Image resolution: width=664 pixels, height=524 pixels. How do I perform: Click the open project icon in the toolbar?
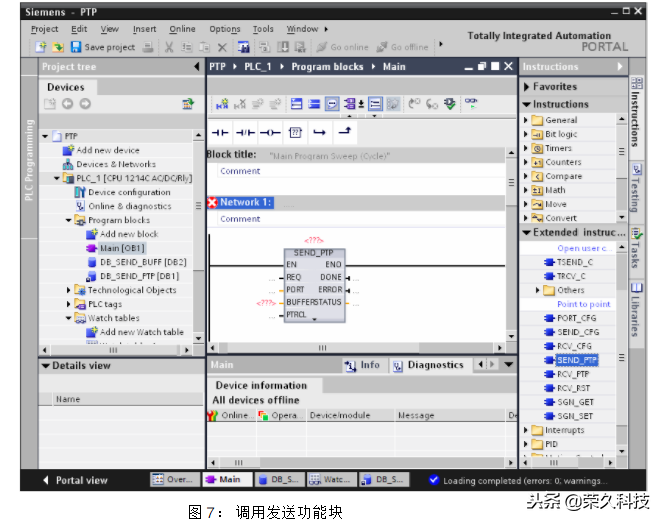tap(58, 47)
